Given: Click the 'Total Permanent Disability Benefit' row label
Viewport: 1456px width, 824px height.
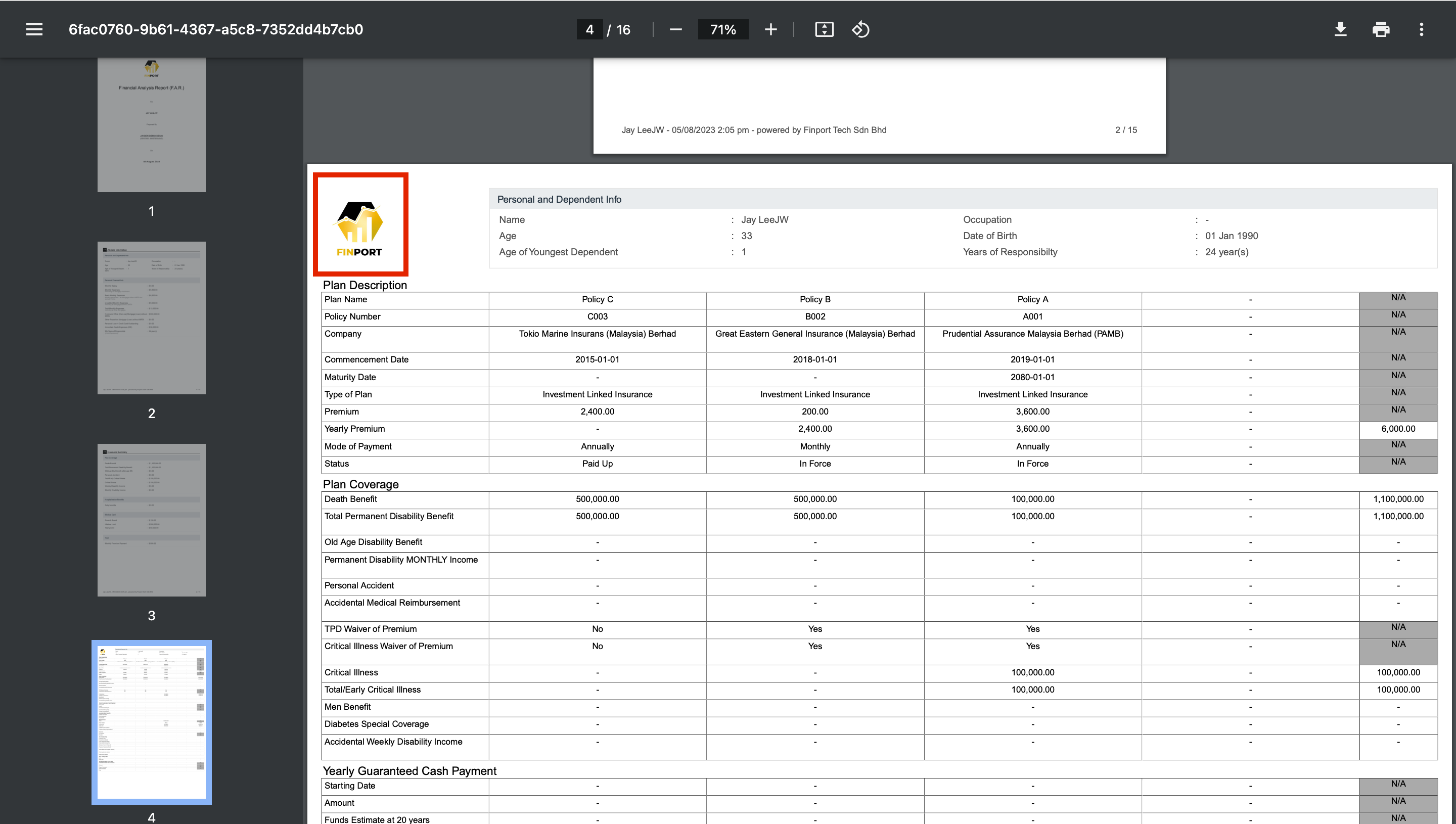Looking at the screenshot, I should click(x=389, y=516).
